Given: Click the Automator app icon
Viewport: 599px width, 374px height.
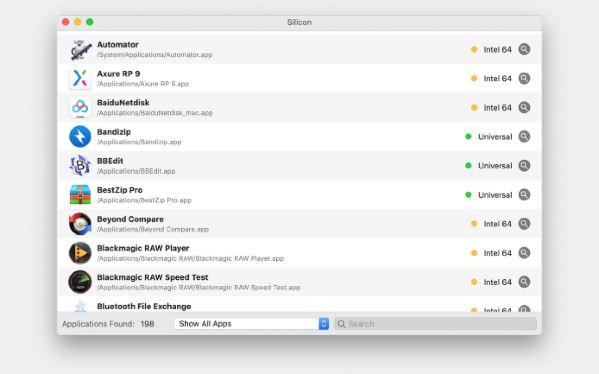Looking at the screenshot, I should click(x=80, y=49).
